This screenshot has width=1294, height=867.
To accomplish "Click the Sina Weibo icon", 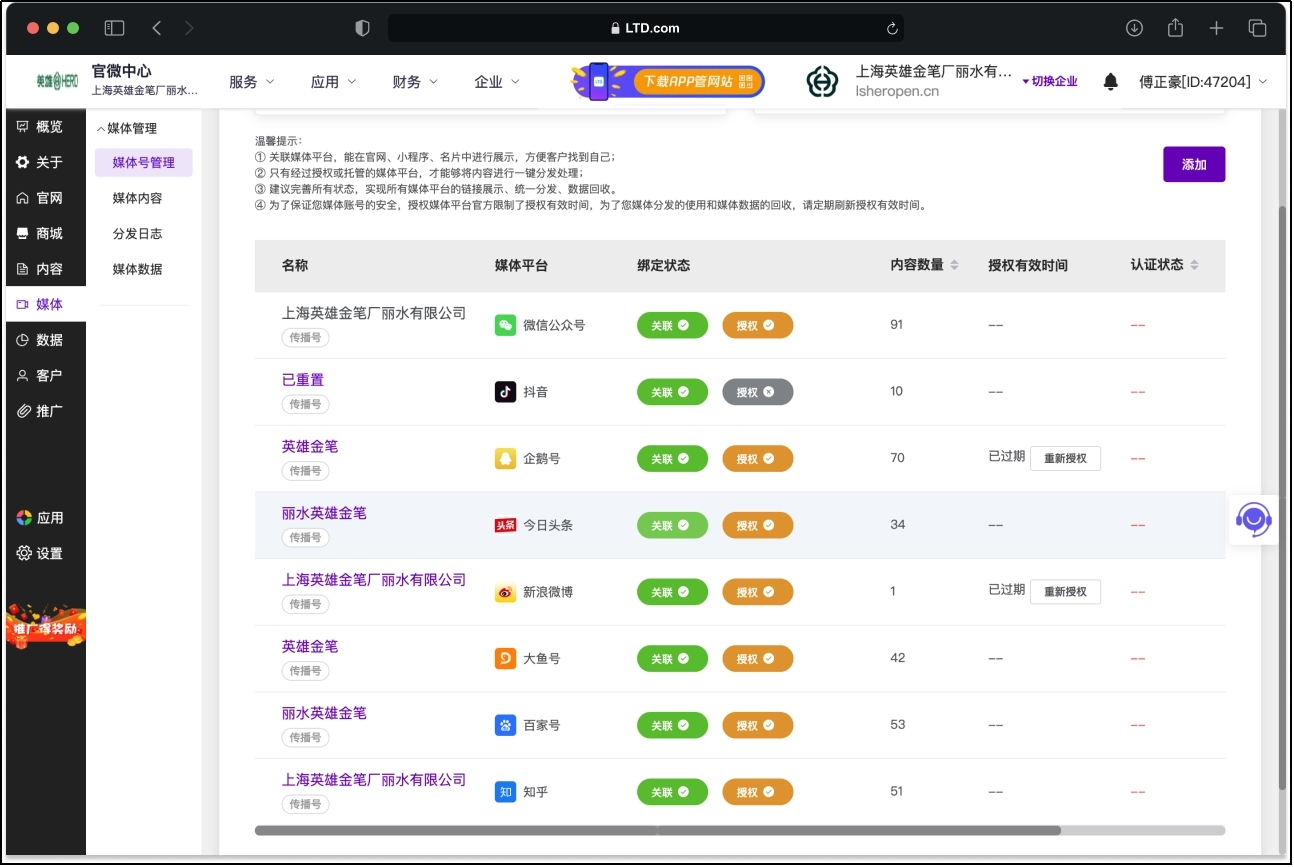I will tap(505, 592).
